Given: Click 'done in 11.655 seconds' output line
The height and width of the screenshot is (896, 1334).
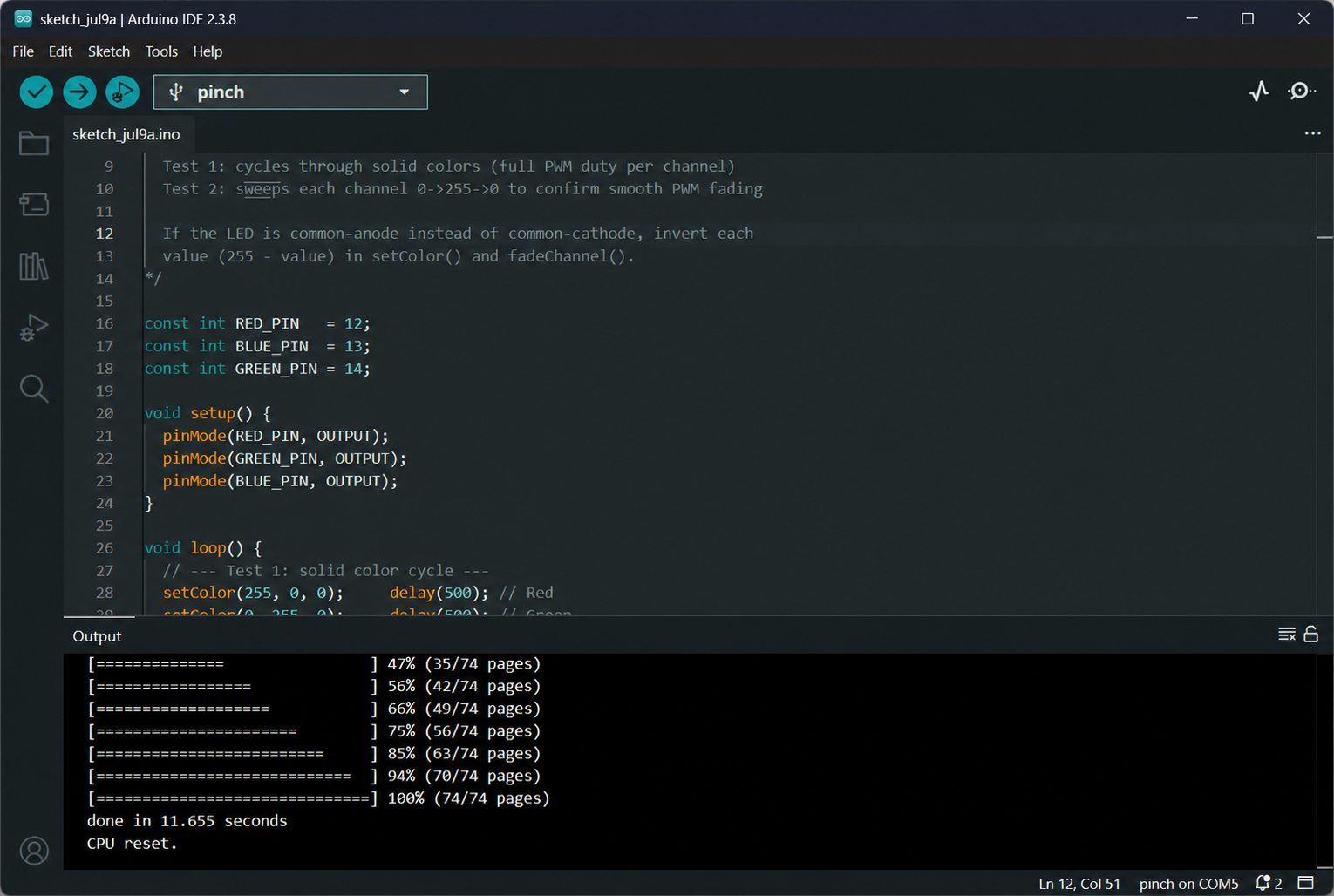Looking at the screenshot, I should click(187, 821).
